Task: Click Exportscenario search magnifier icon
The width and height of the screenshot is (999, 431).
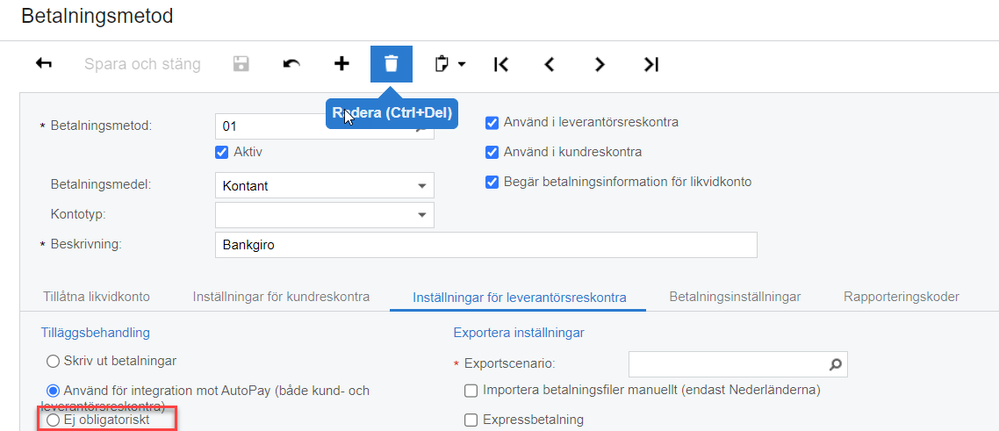Action: click(836, 363)
